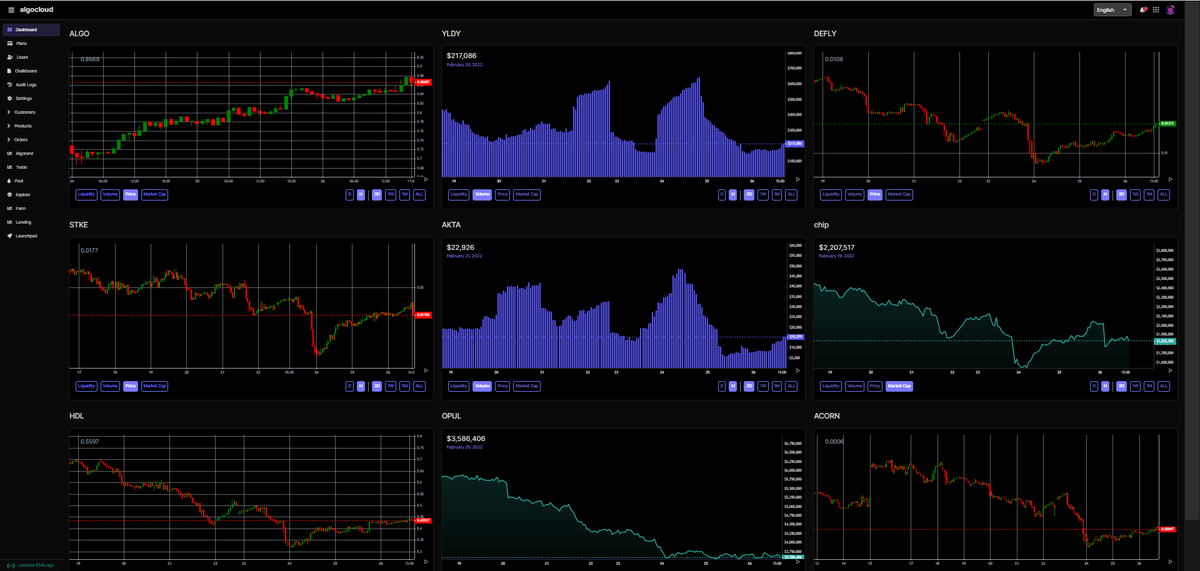Click the play arrow on DEFLY chart axis

click(1171, 179)
